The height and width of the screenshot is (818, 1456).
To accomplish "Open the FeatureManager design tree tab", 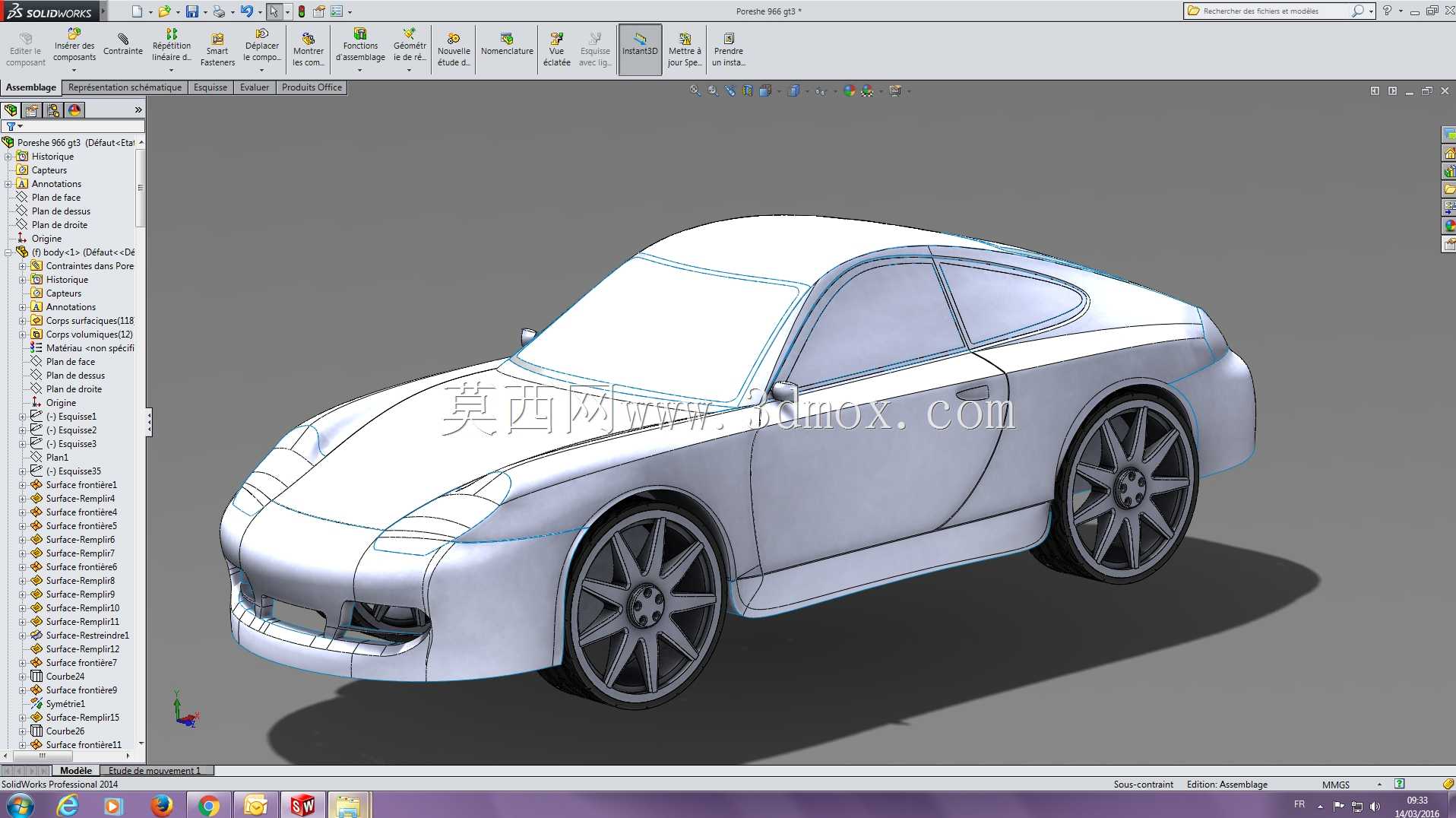I will tap(11, 110).
